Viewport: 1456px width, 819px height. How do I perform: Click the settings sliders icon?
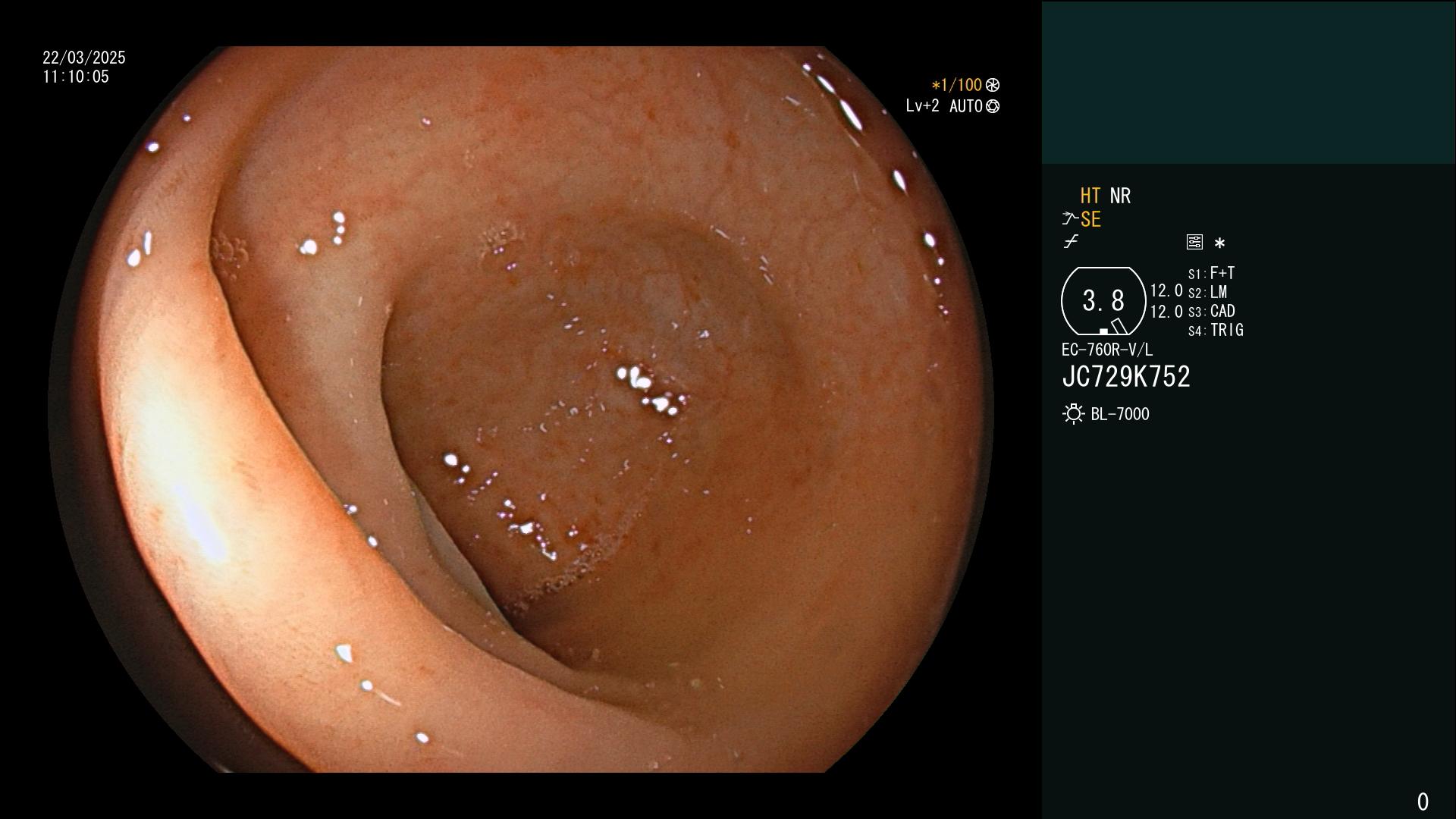[x=1194, y=242]
